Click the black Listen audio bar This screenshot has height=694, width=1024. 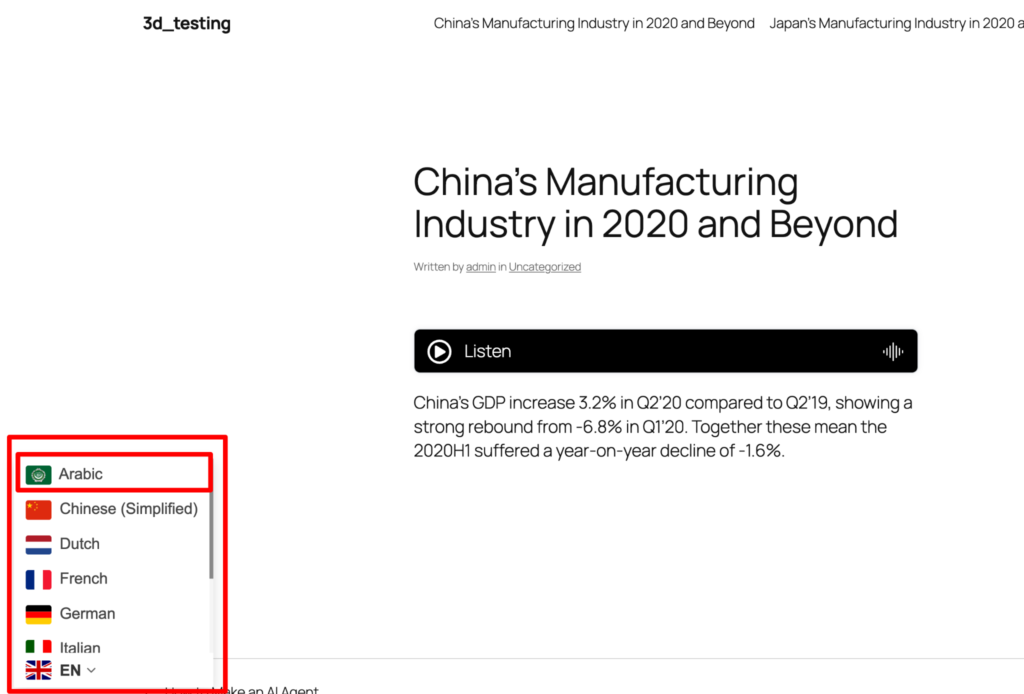pyautogui.click(x=665, y=351)
